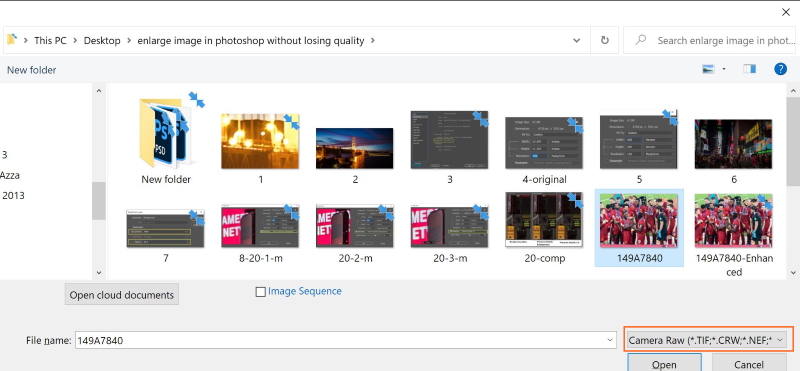Expand the Camera Raw file type dropdown

point(709,340)
